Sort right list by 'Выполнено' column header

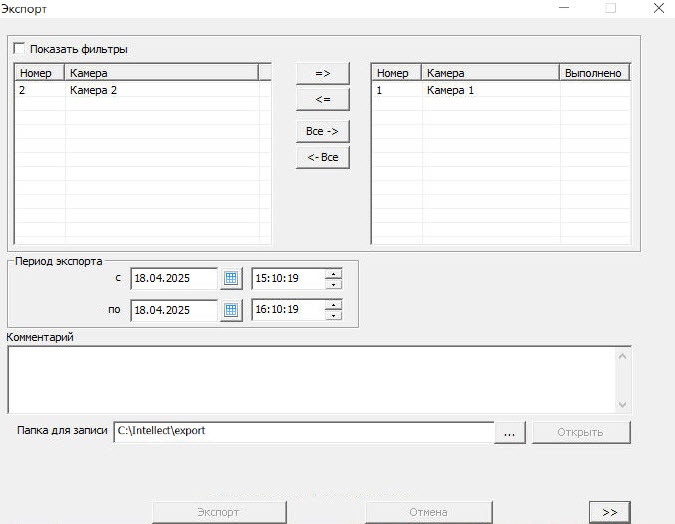593,73
